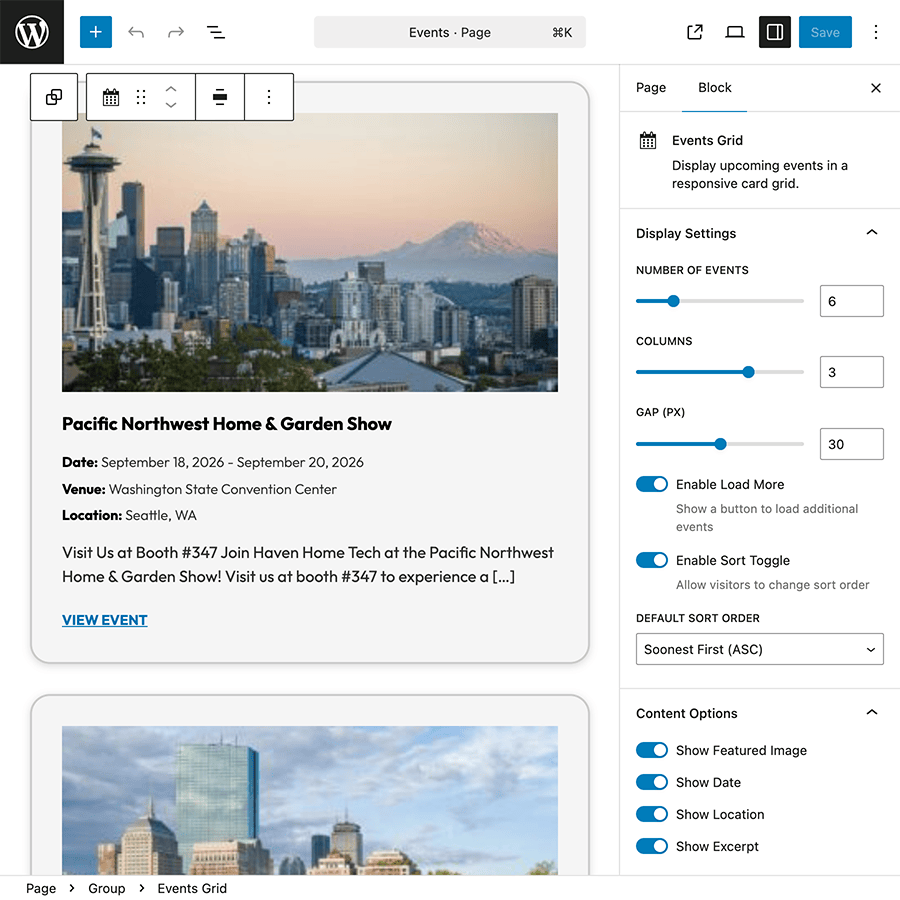Click the Events Grid calendar block icon
900x900 pixels.
[111, 97]
